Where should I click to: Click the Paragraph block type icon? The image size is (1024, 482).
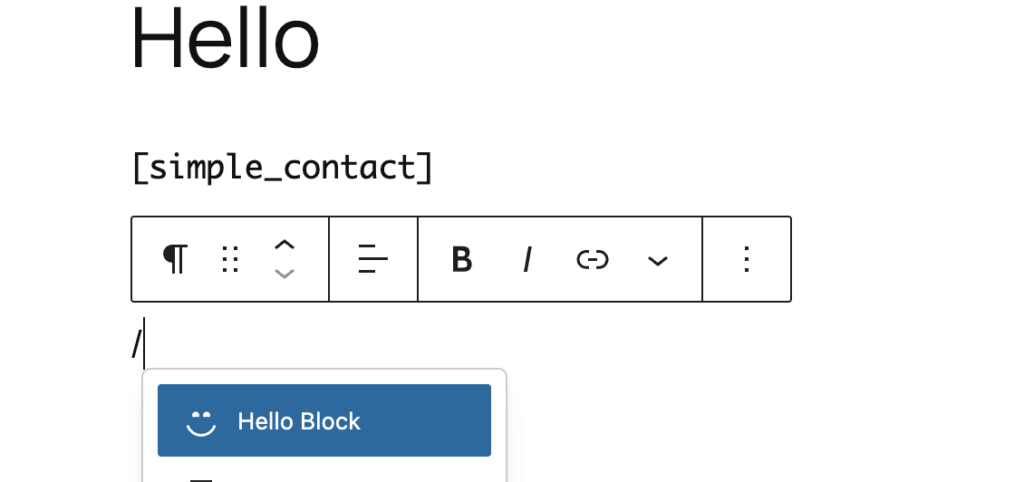(x=175, y=259)
